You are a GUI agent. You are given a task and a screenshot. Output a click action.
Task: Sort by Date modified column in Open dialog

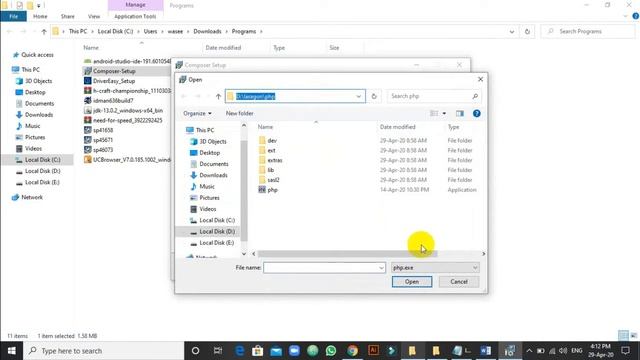pos(398,127)
